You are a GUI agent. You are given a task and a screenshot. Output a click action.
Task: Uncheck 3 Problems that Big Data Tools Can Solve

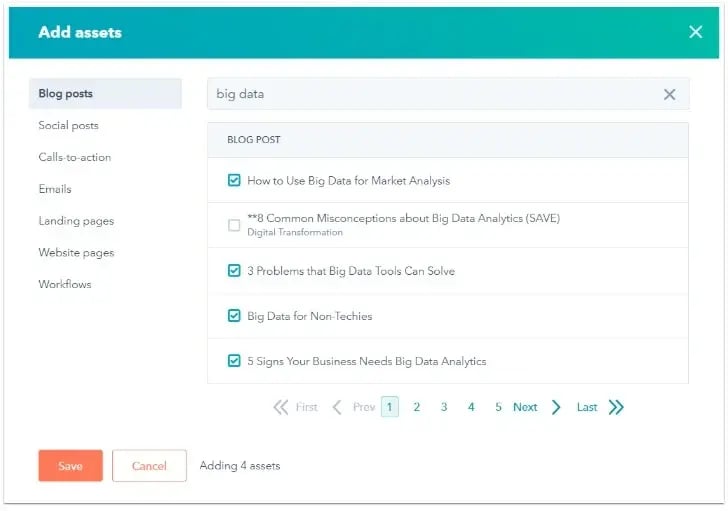click(x=234, y=270)
